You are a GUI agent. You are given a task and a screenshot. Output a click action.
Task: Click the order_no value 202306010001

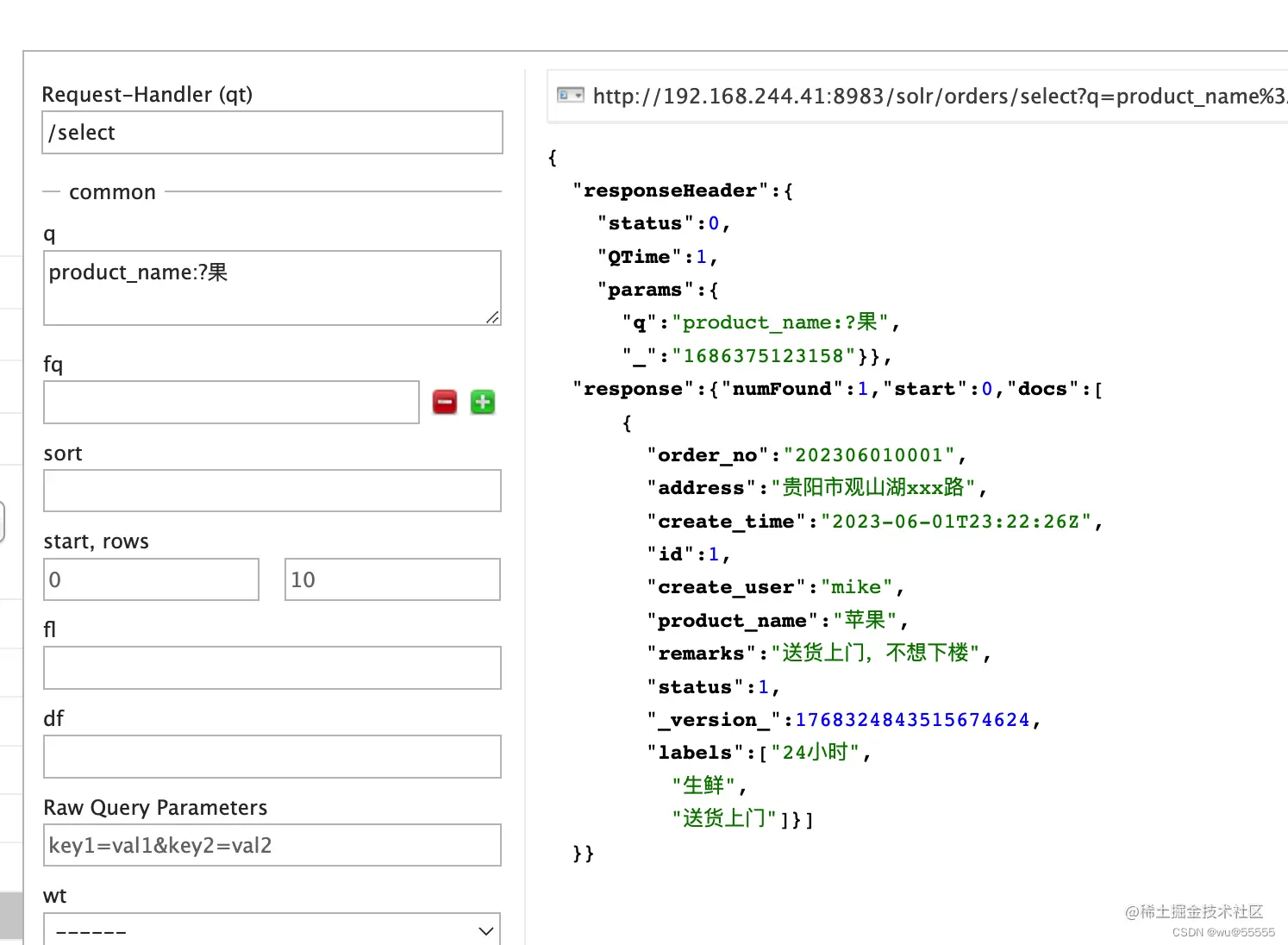[x=868, y=455]
